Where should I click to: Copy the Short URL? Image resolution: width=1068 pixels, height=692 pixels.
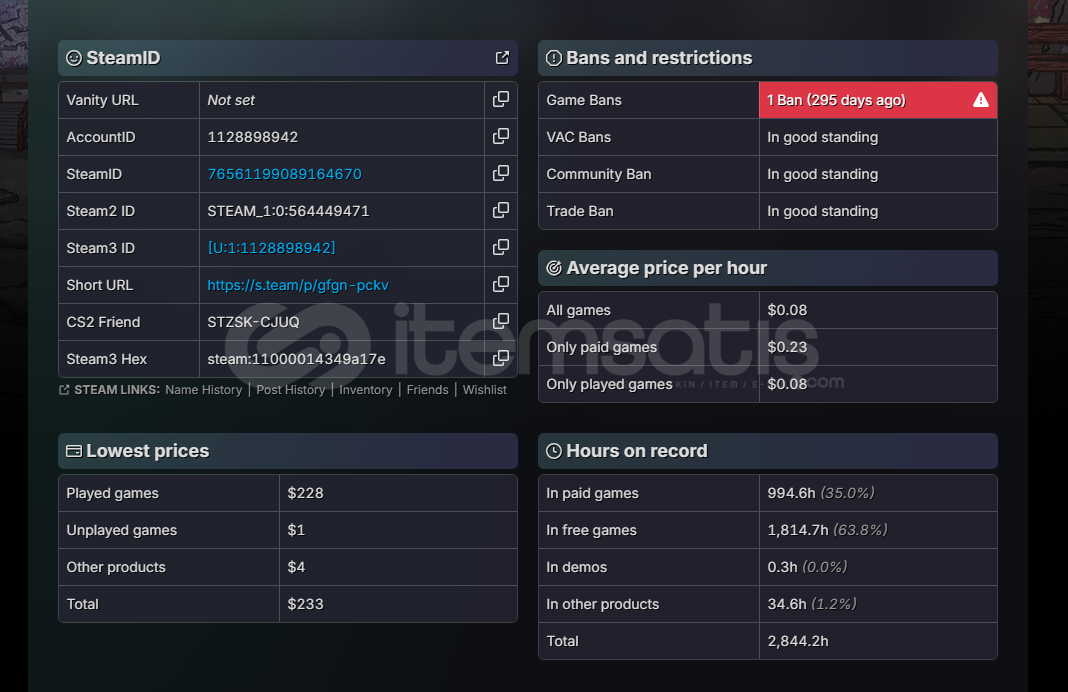[x=501, y=285]
